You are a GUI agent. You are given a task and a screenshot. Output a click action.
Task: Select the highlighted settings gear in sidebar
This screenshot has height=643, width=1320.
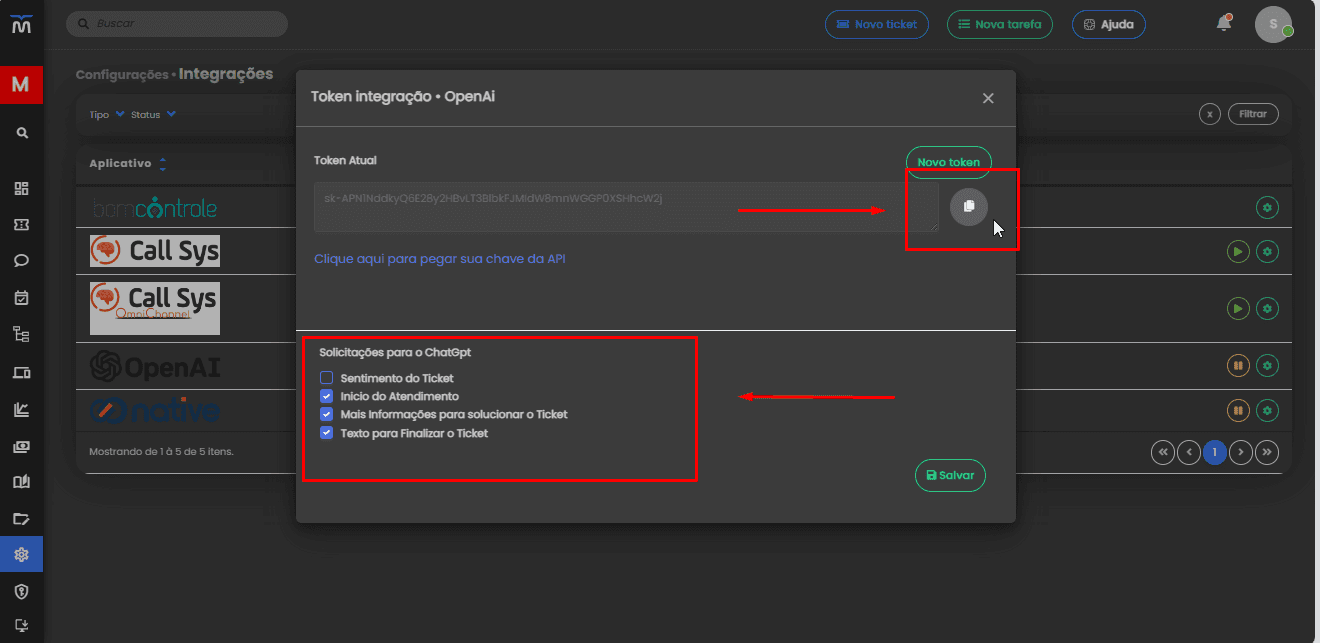coord(22,554)
